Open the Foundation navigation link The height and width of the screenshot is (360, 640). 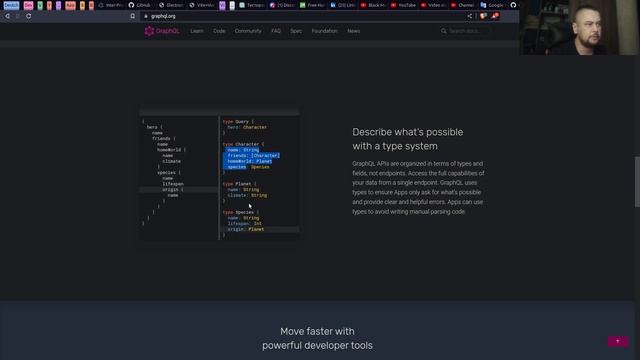(324, 31)
